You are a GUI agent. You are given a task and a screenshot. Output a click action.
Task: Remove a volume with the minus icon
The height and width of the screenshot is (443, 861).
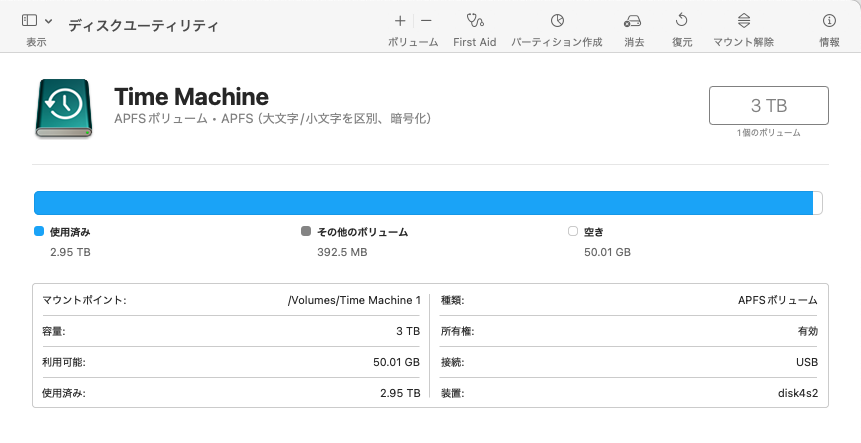point(426,21)
